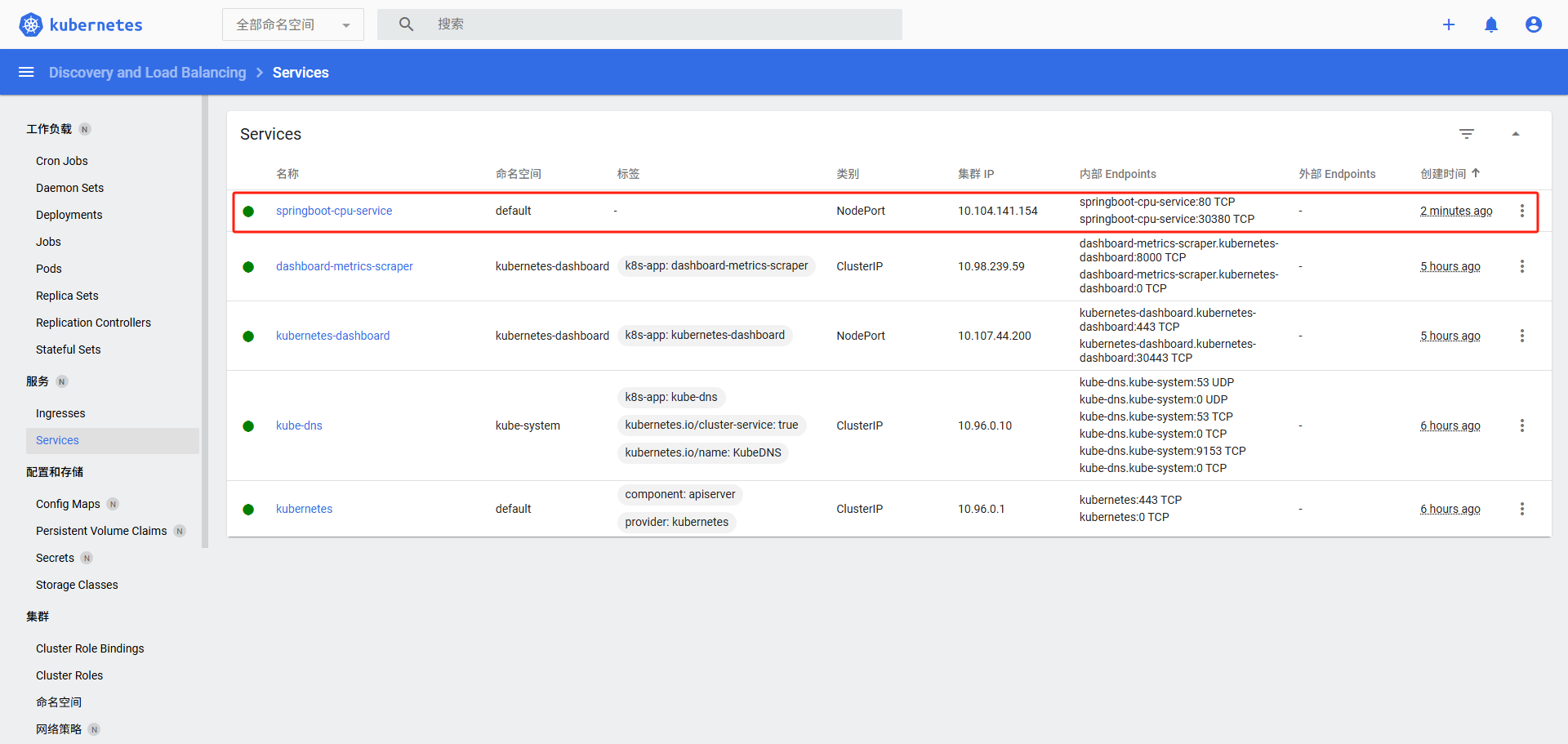Open 网络策略 in sidebar
This screenshot has height=744, width=1568.
(x=59, y=729)
